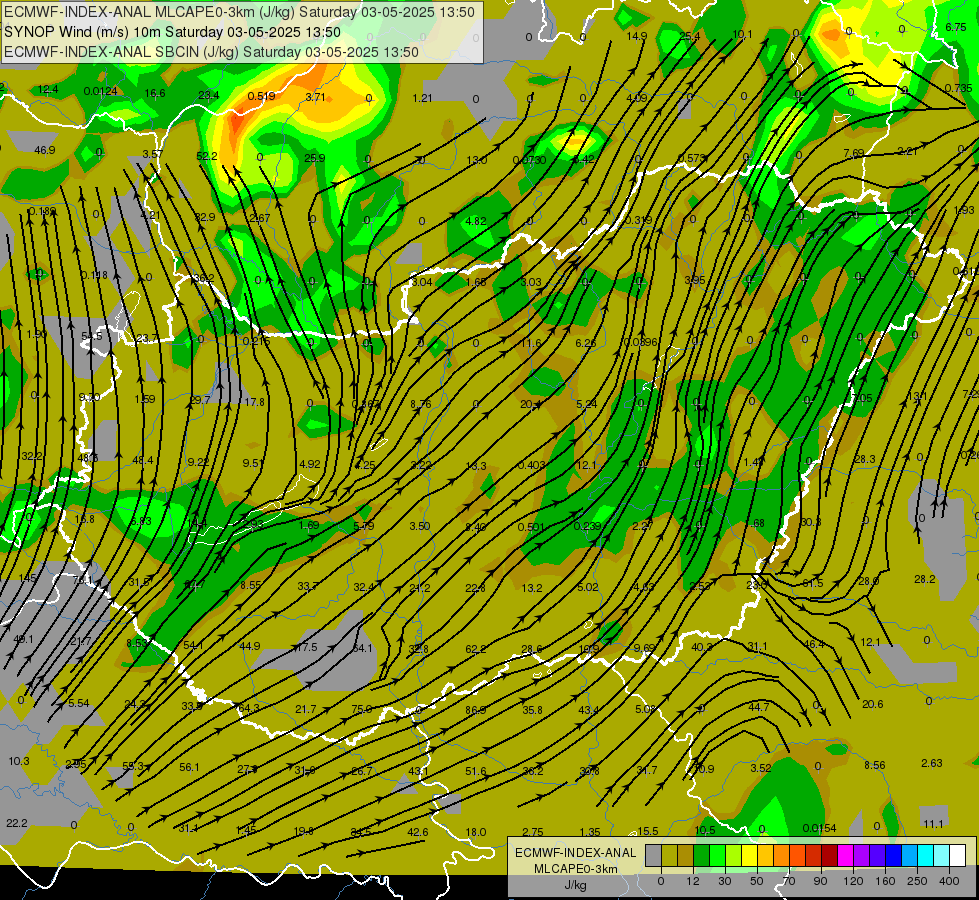Click the map value 0.0154
The image size is (979, 900).
819,828
